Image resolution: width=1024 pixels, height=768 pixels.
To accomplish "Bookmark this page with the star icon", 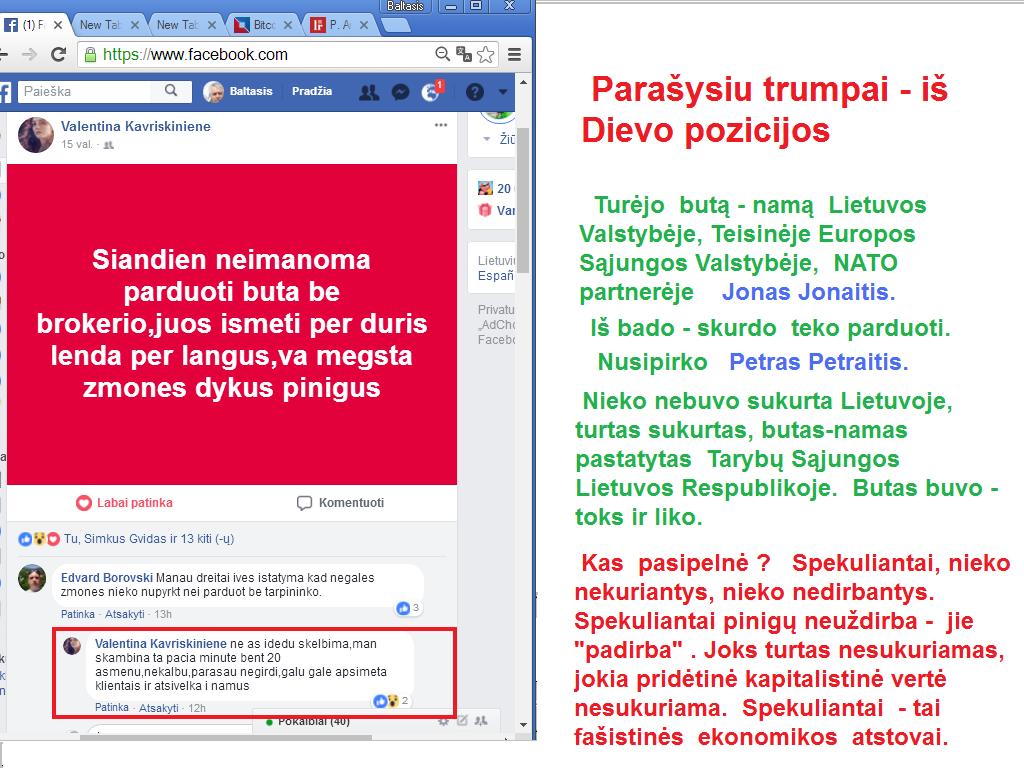I will click(x=485, y=54).
